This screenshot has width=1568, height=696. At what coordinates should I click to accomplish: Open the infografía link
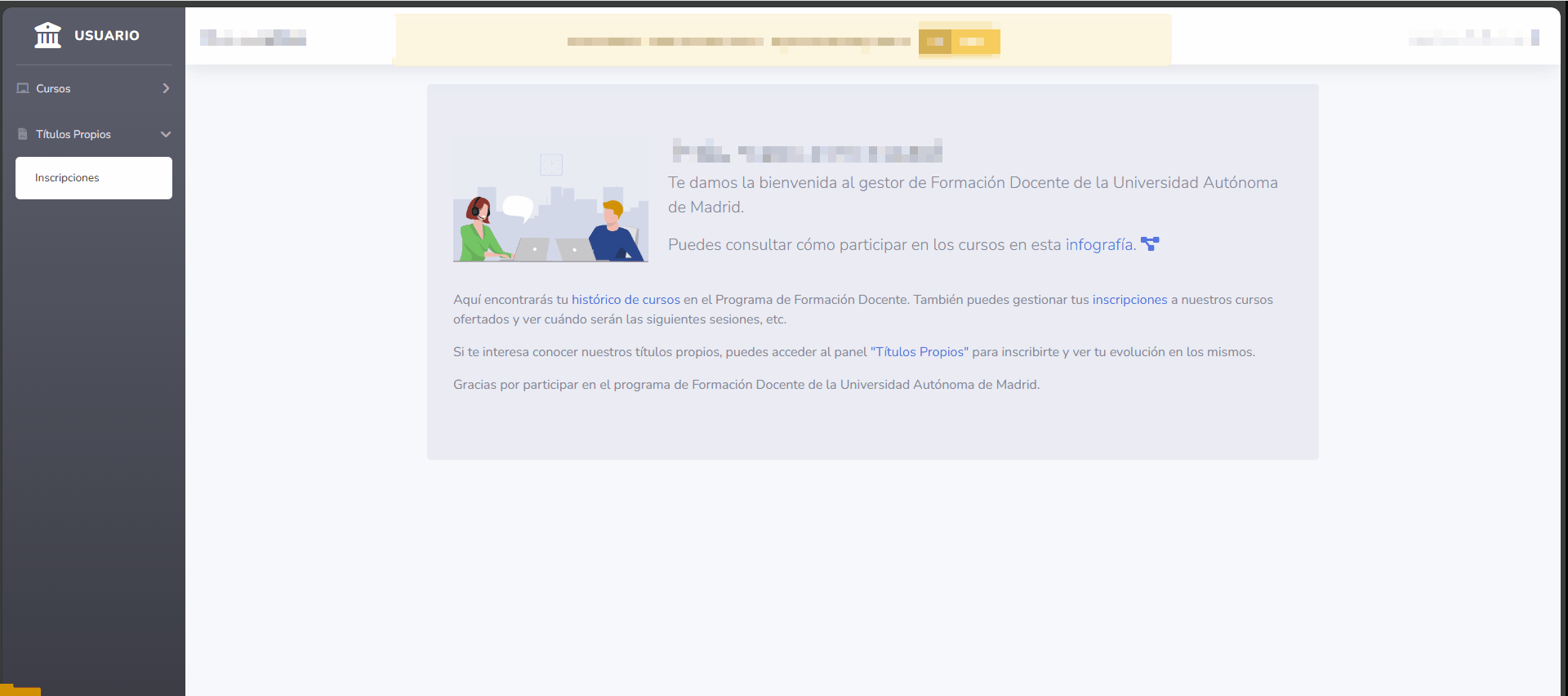(1099, 244)
